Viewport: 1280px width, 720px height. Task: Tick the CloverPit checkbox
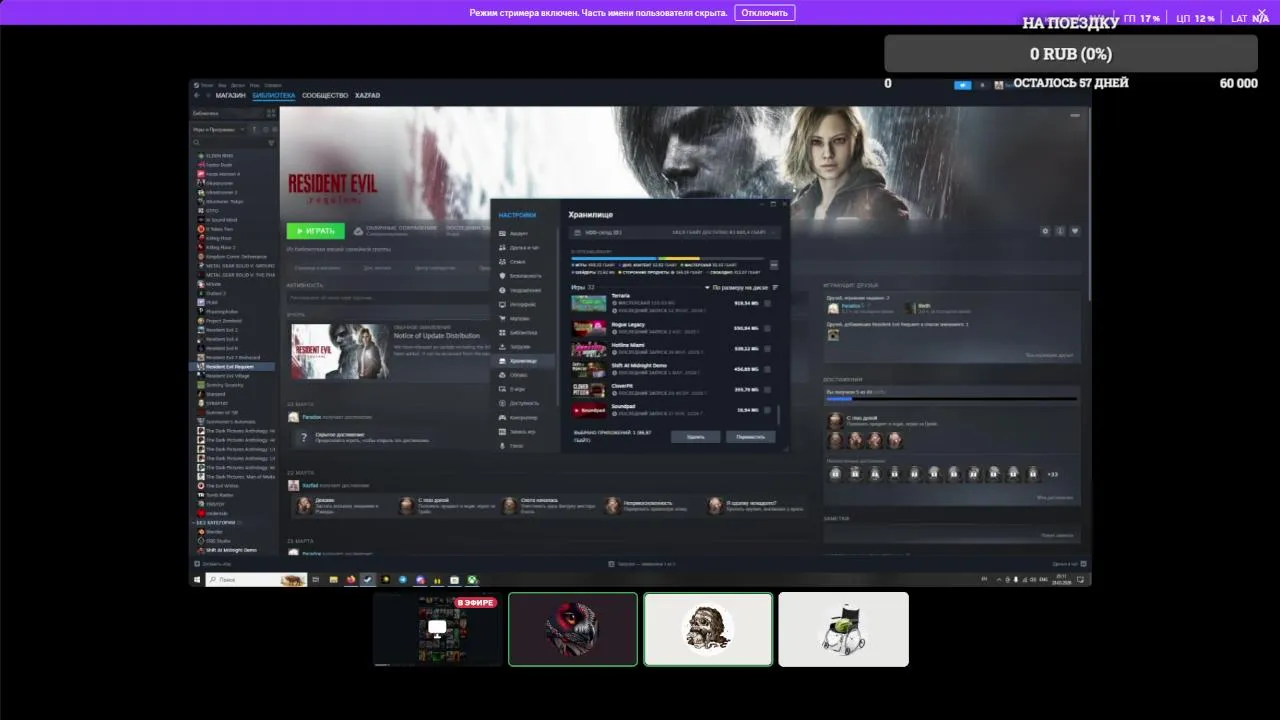[767, 390]
